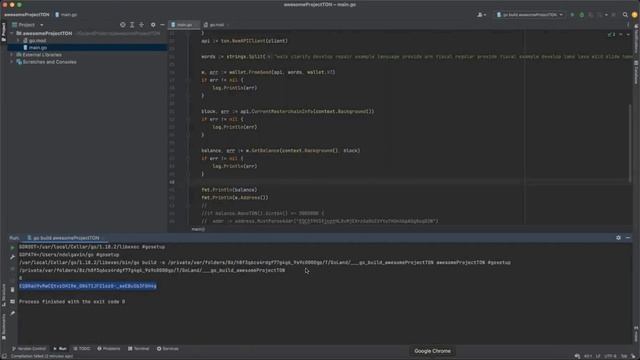640x360 pixels.
Task: Open the more run actions dropdown arrow
Action: [606, 15]
